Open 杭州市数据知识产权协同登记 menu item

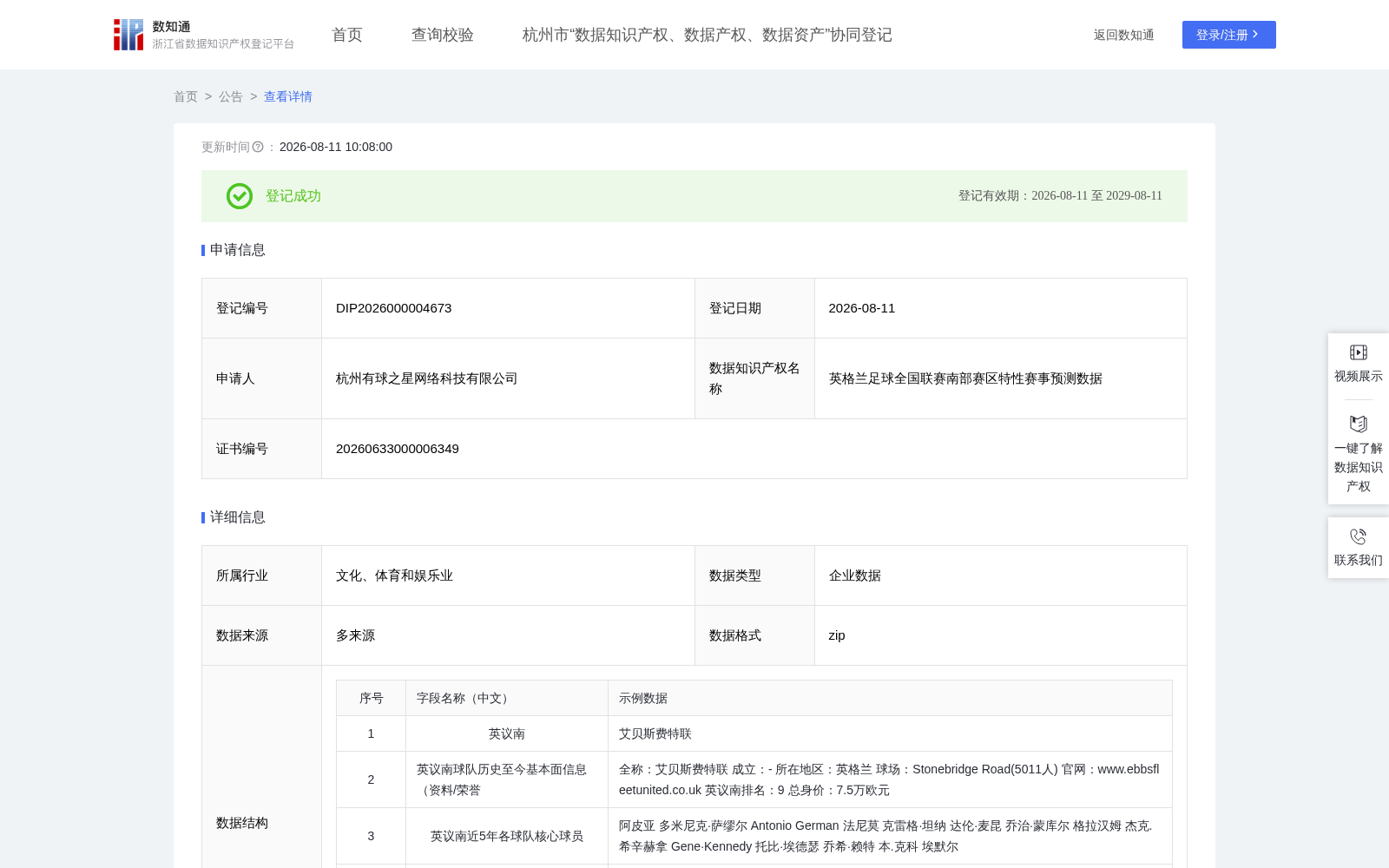pyautogui.click(x=707, y=35)
